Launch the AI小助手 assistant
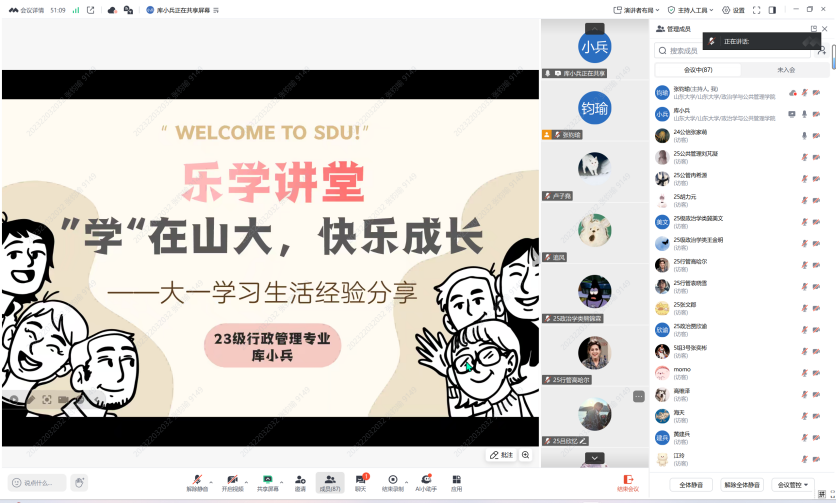Viewport: 836px width, 503px height. (x=426, y=481)
